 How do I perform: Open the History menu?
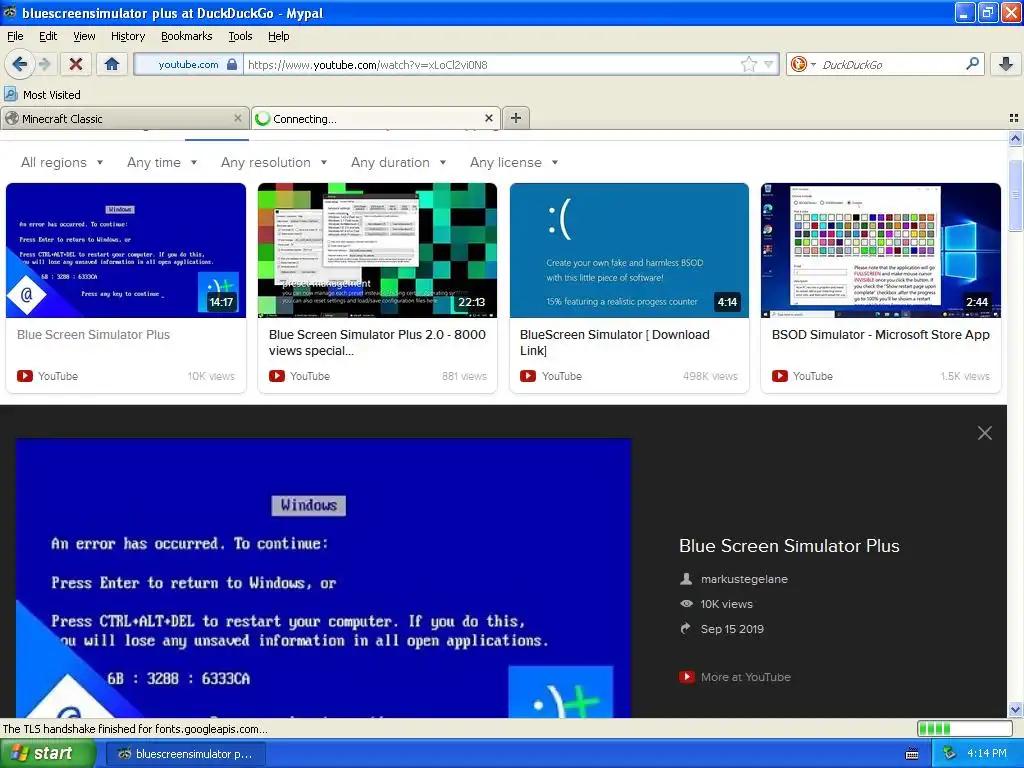point(128,36)
